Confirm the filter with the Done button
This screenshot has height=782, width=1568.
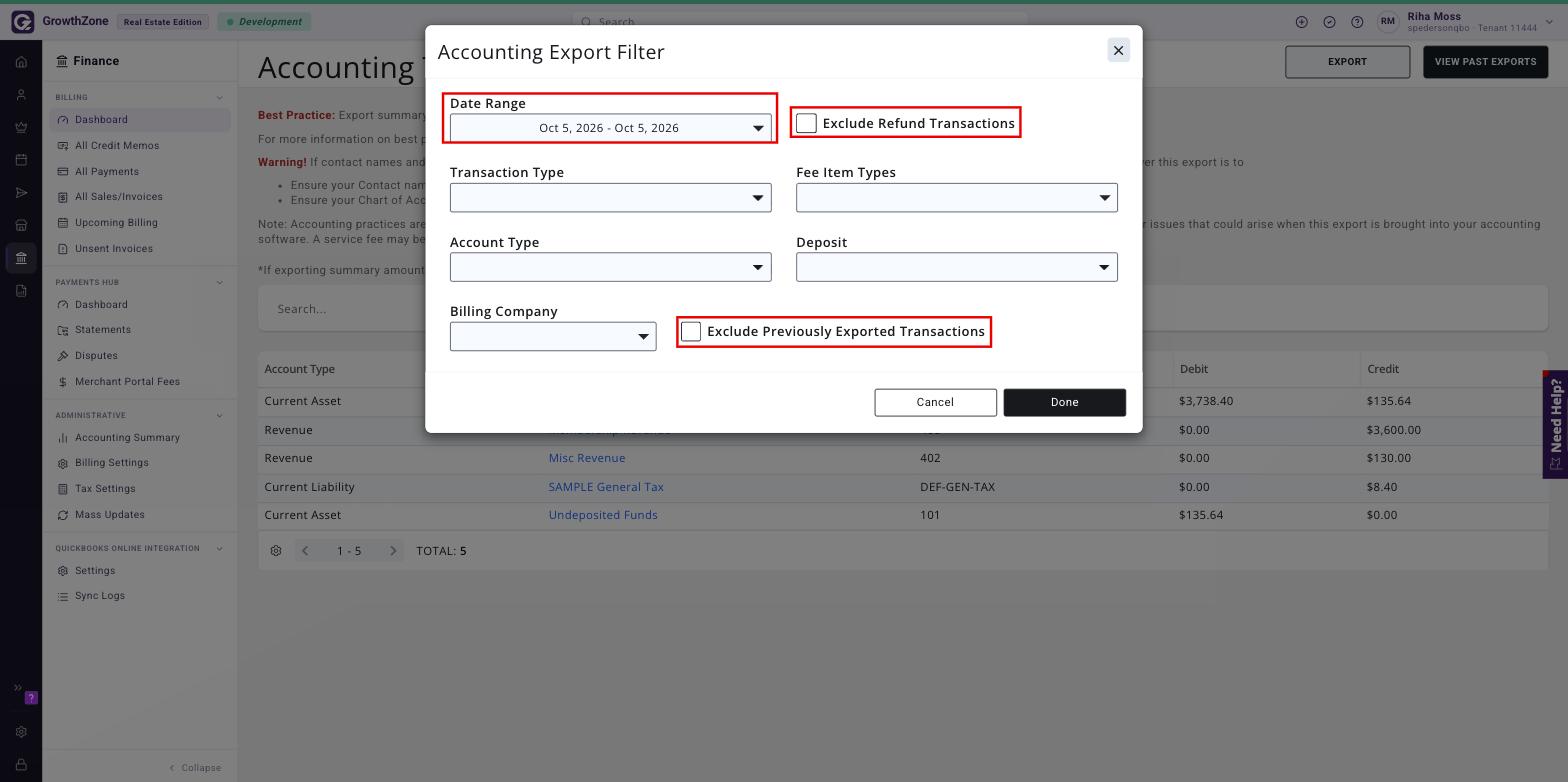point(1064,402)
